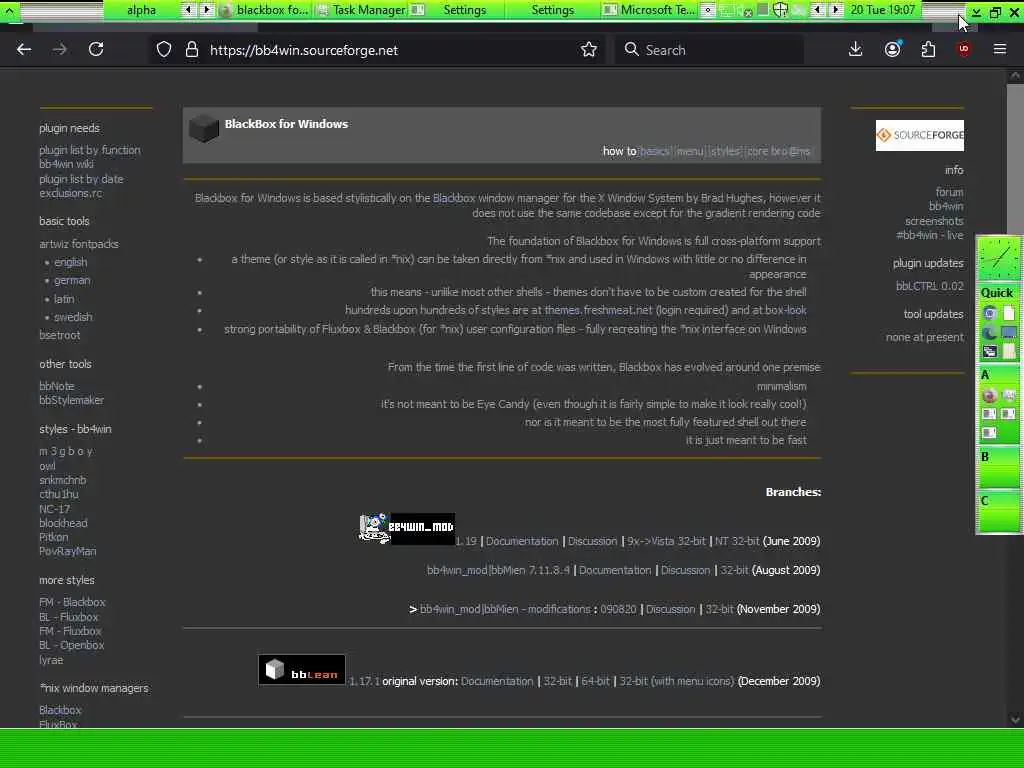Switch to blackbox fo... task in taskbar
Screen dimensions: 1024x768
coord(264,10)
